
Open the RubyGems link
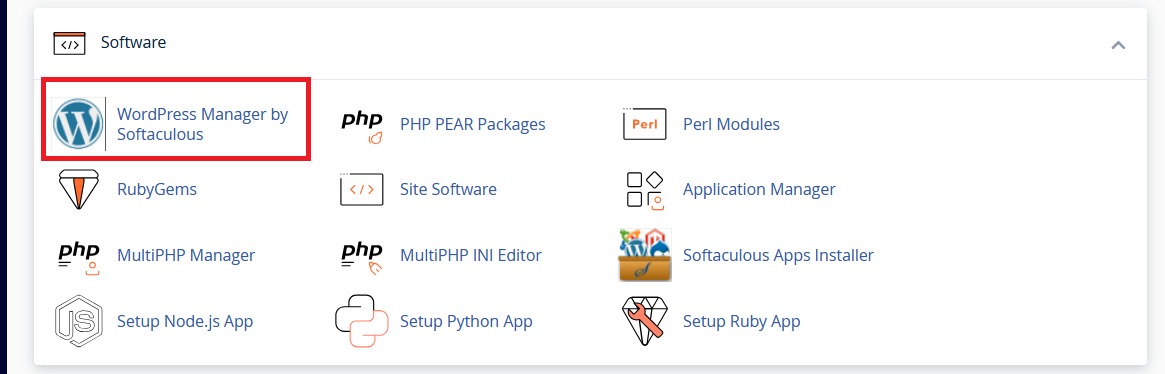pos(157,190)
